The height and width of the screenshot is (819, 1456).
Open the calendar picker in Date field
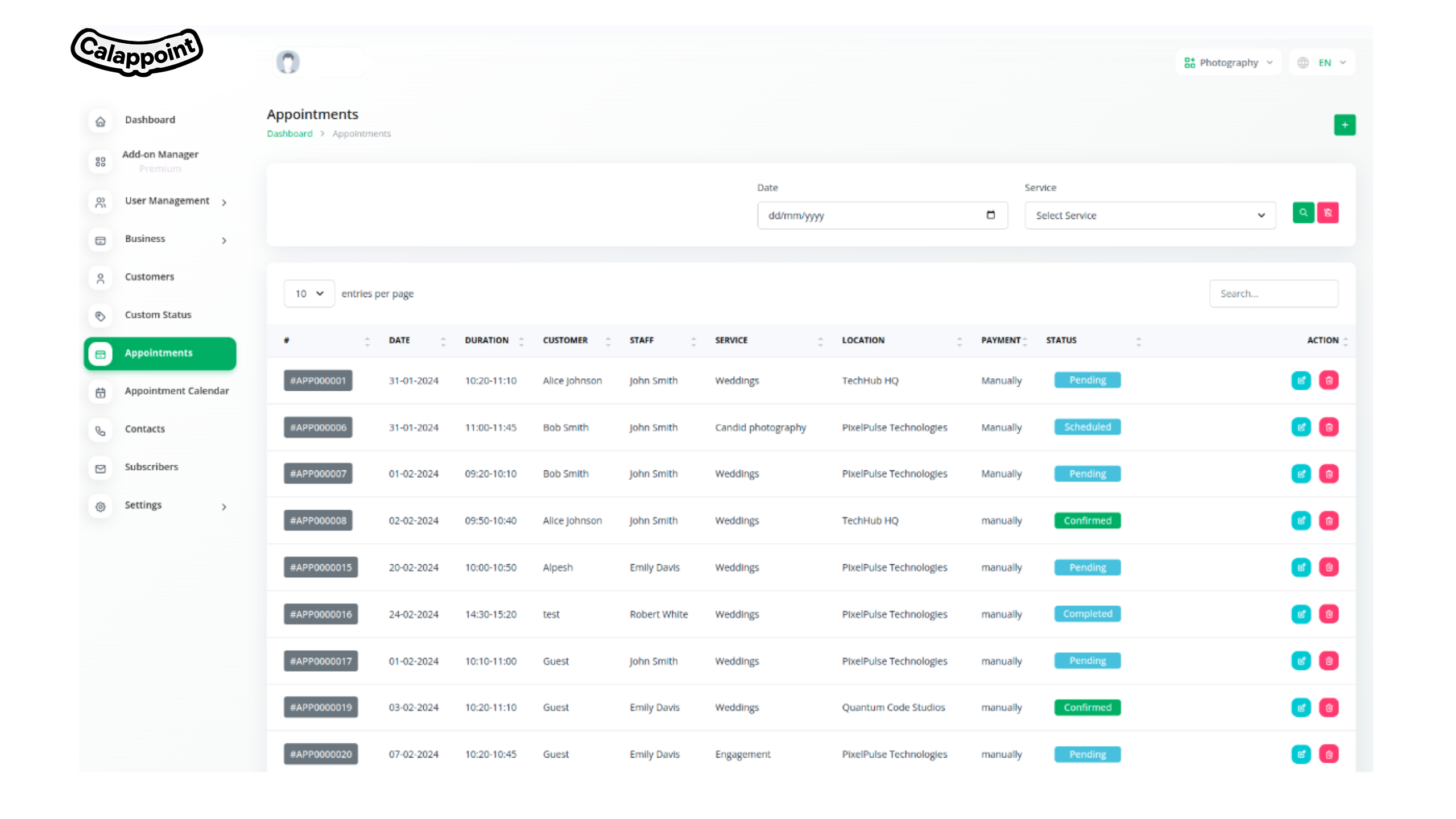pyautogui.click(x=990, y=215)
